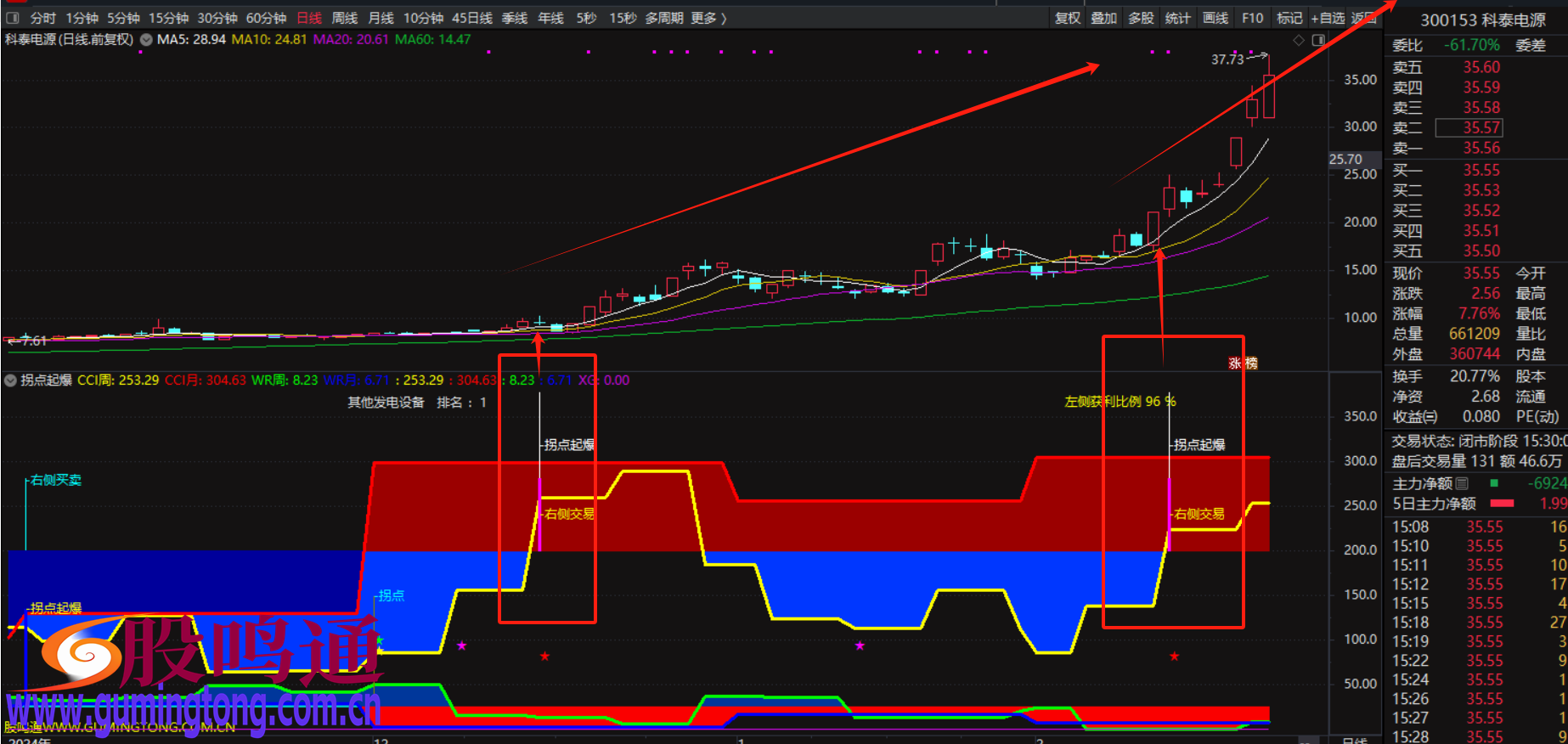Expand the 拐点起爆 indicator dropdown
1568x744 pixels.
11,380
